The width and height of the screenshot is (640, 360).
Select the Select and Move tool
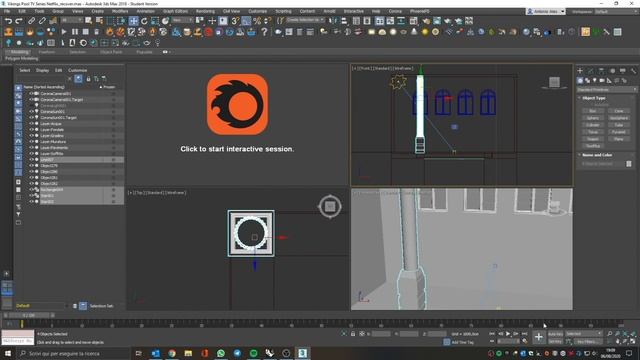[133, 21]
